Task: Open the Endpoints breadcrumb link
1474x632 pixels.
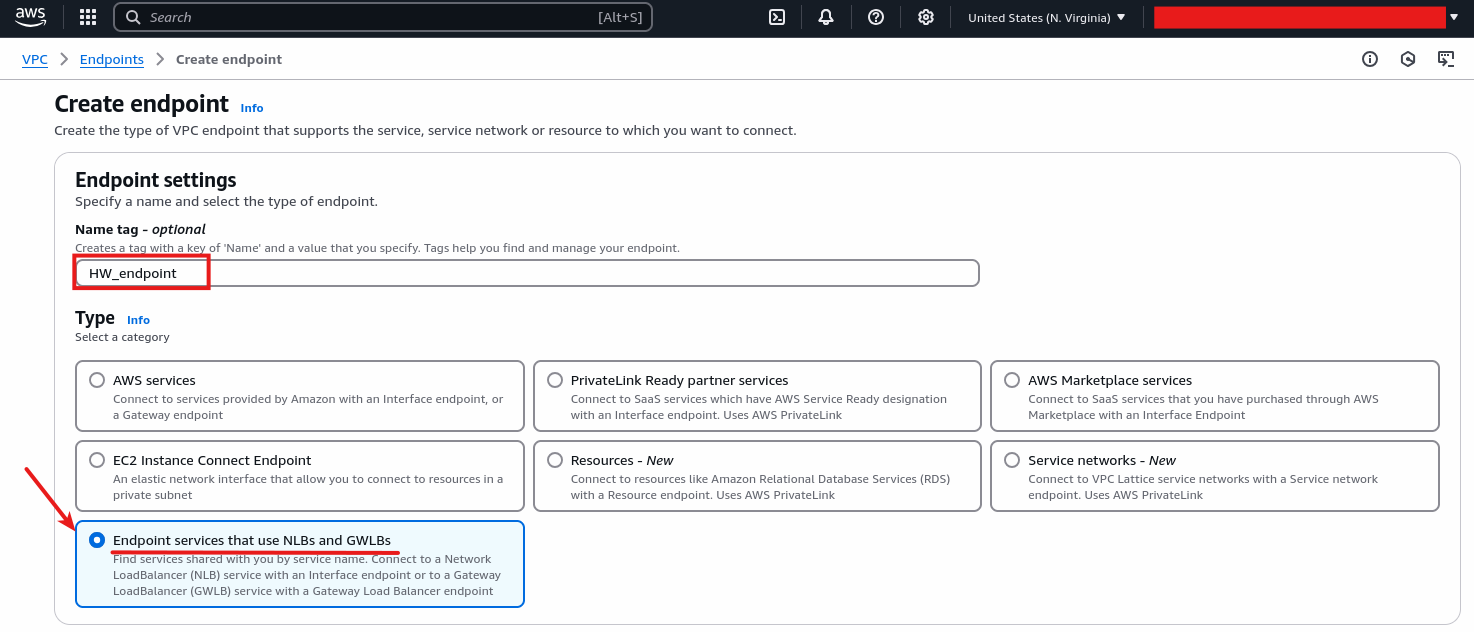Action: [x=111, y=59]
